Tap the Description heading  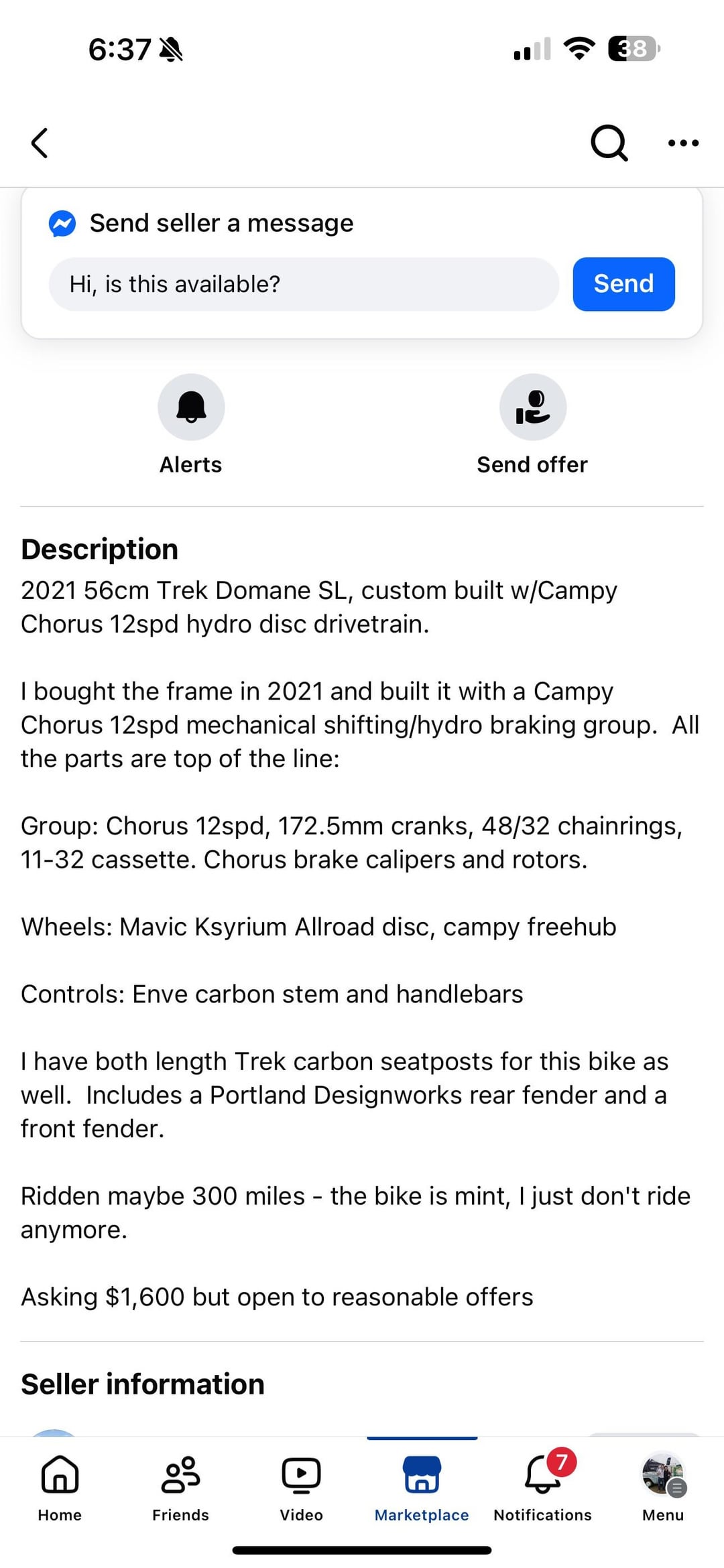[x=100, y=549]
